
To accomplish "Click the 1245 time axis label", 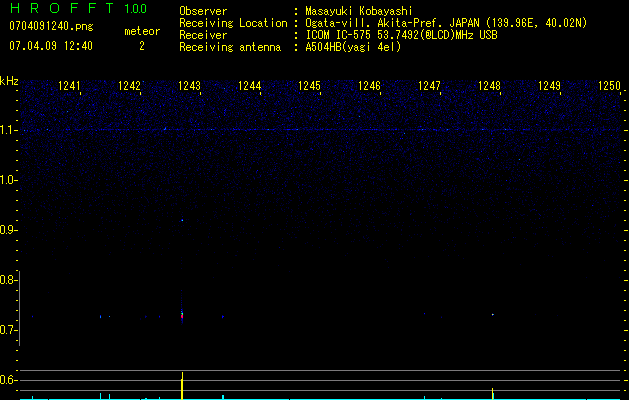I will point(309,86).
